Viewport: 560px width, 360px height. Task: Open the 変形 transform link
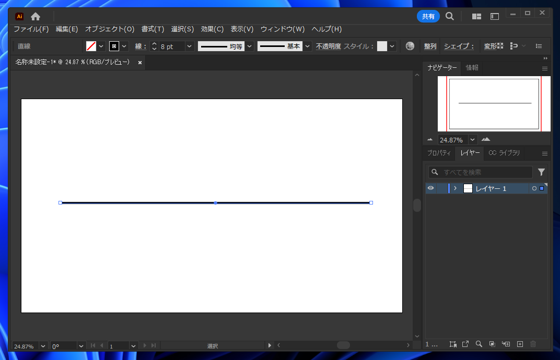tap(490, 46)
